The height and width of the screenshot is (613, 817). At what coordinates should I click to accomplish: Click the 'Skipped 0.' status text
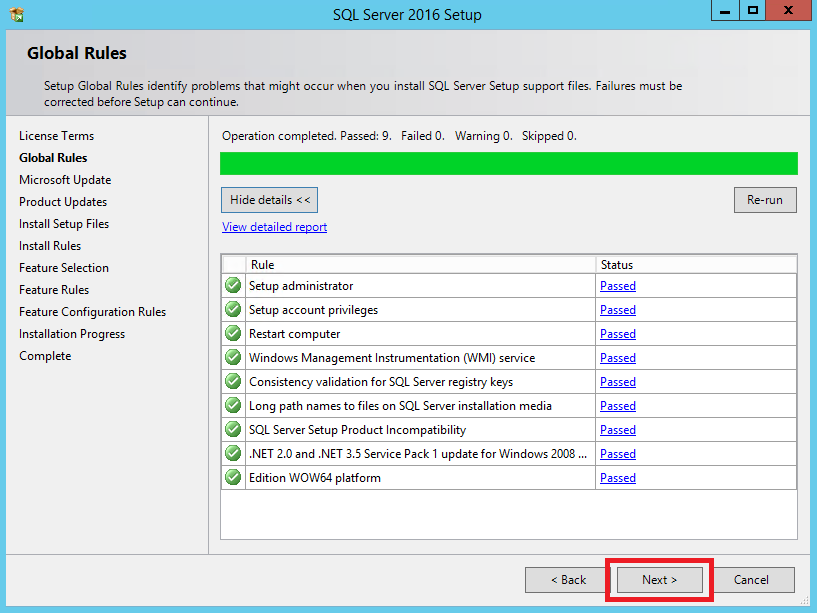click(549, 136)
